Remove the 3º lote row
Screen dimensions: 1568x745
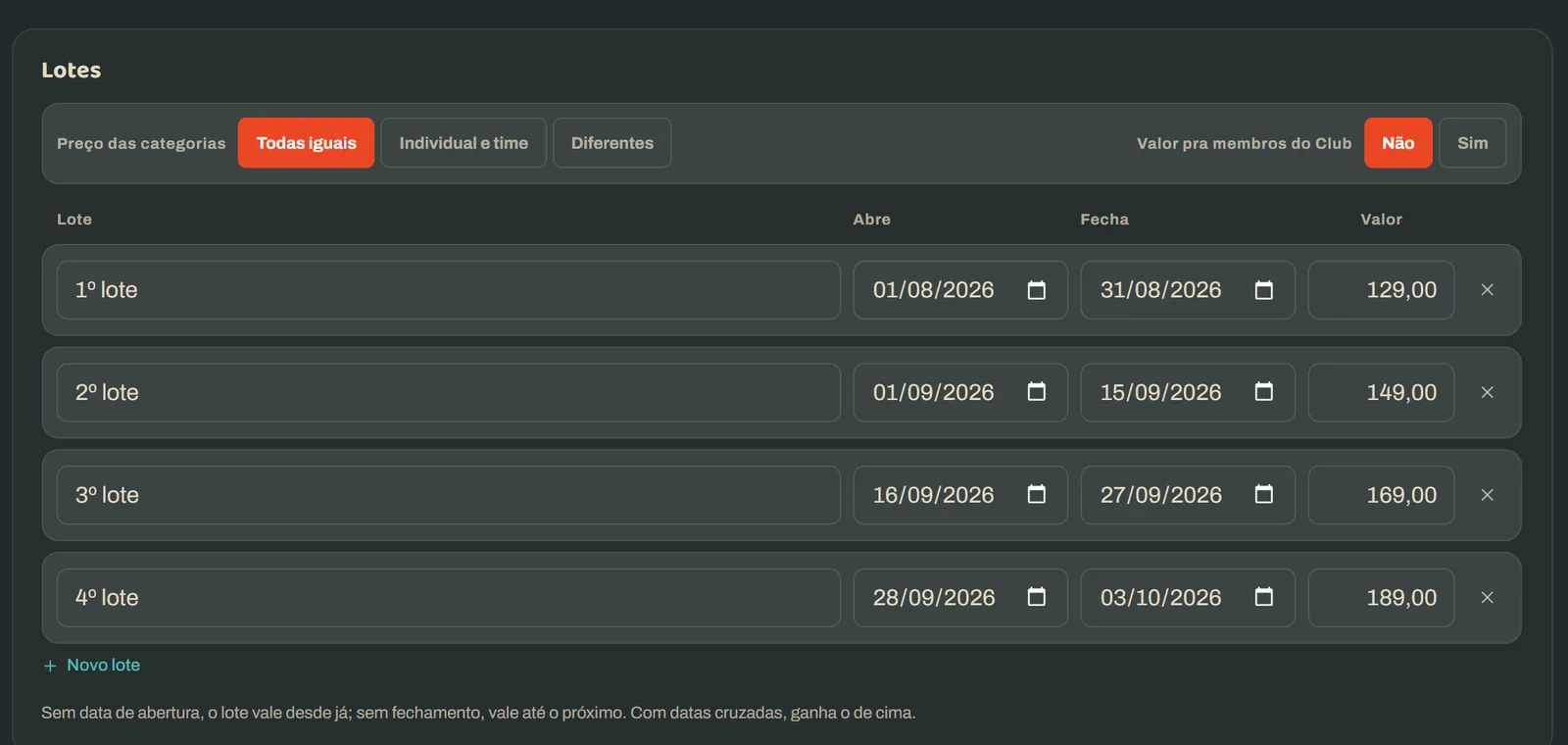pyautogui.click(x=1487, y=495)
